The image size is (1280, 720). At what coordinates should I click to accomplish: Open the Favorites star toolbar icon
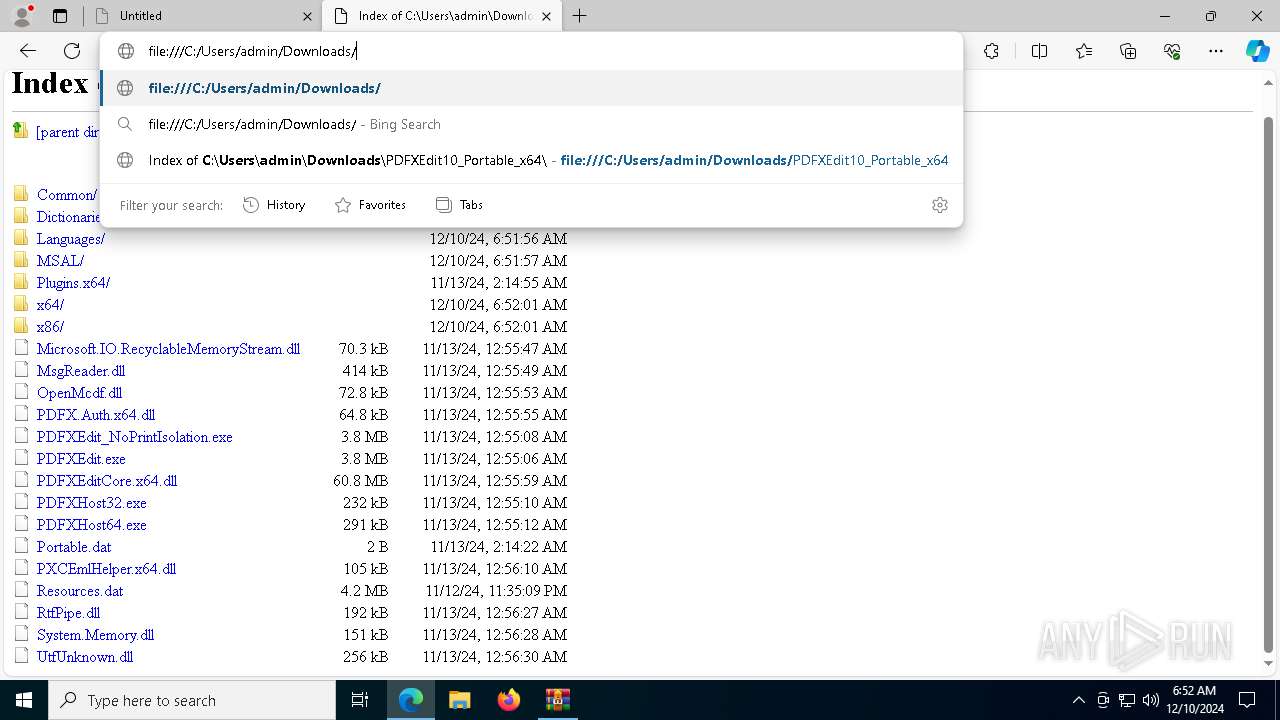coord(1084,51)
